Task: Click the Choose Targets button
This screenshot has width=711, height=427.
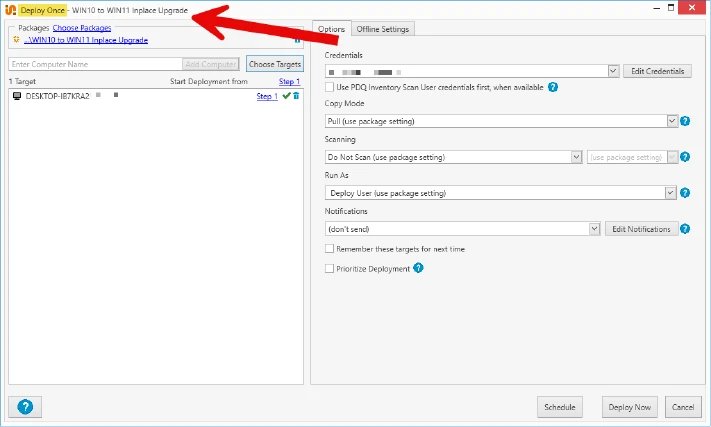Action: [x=275, y=64]
